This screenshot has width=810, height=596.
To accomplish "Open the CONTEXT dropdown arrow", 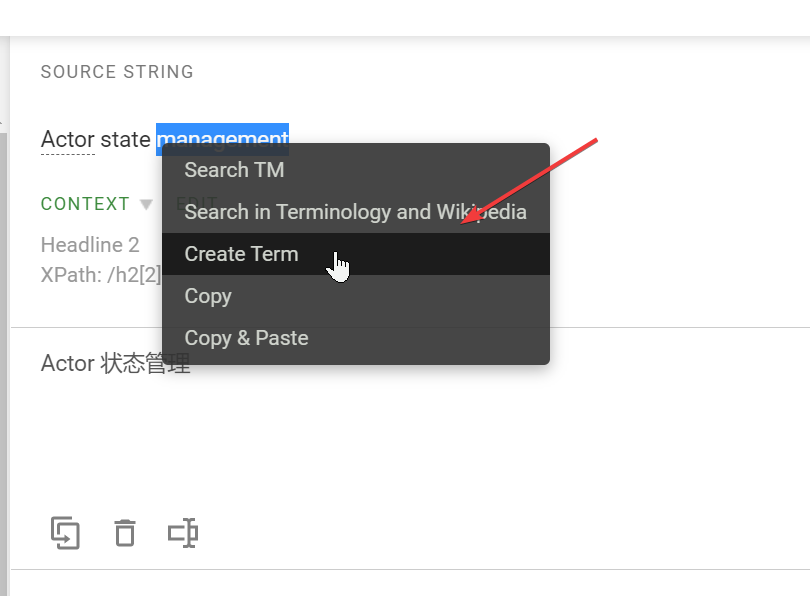I will pyautogui.click(x=146, y=204).
